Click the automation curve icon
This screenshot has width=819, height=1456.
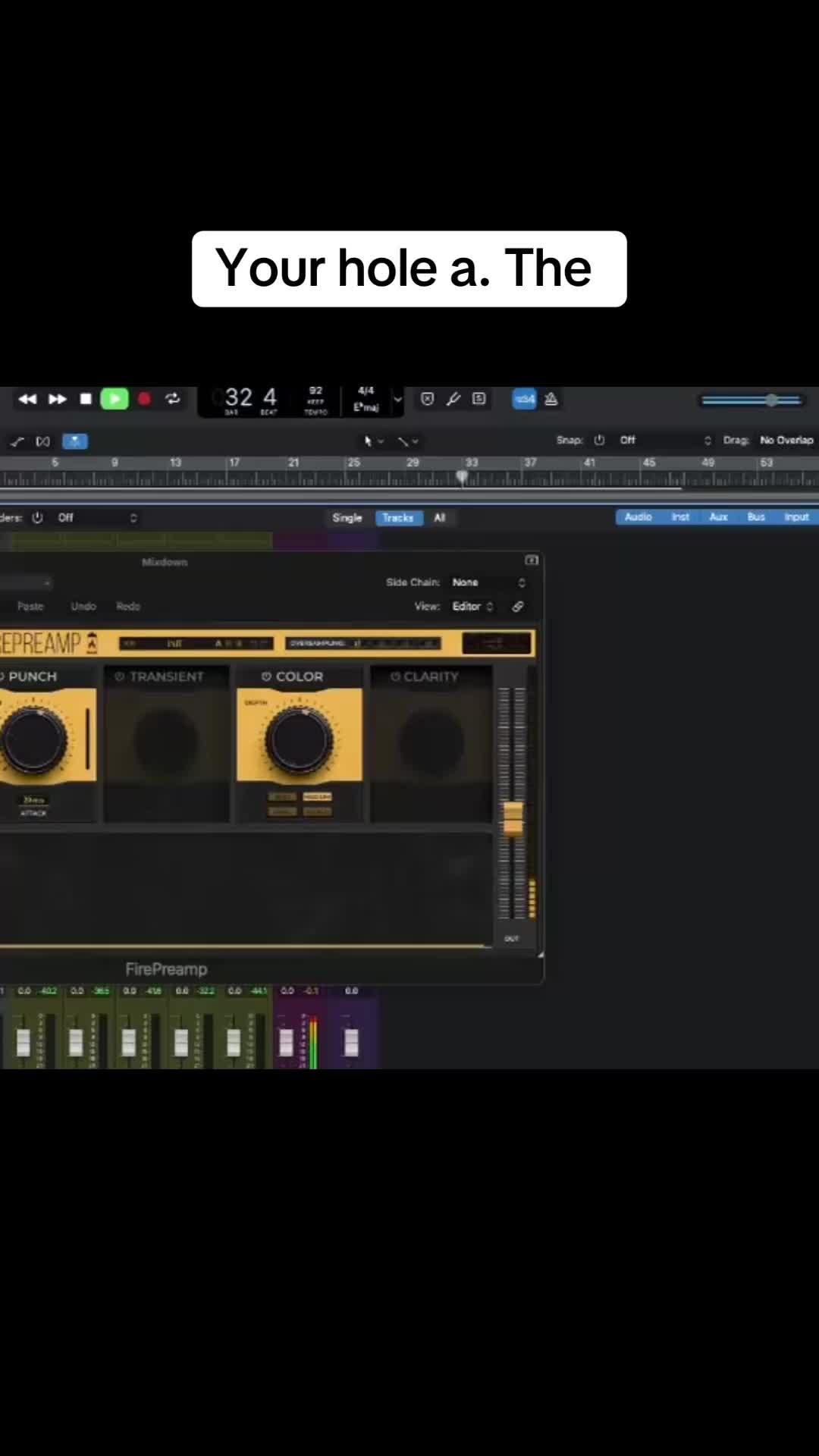click(17, 441)
